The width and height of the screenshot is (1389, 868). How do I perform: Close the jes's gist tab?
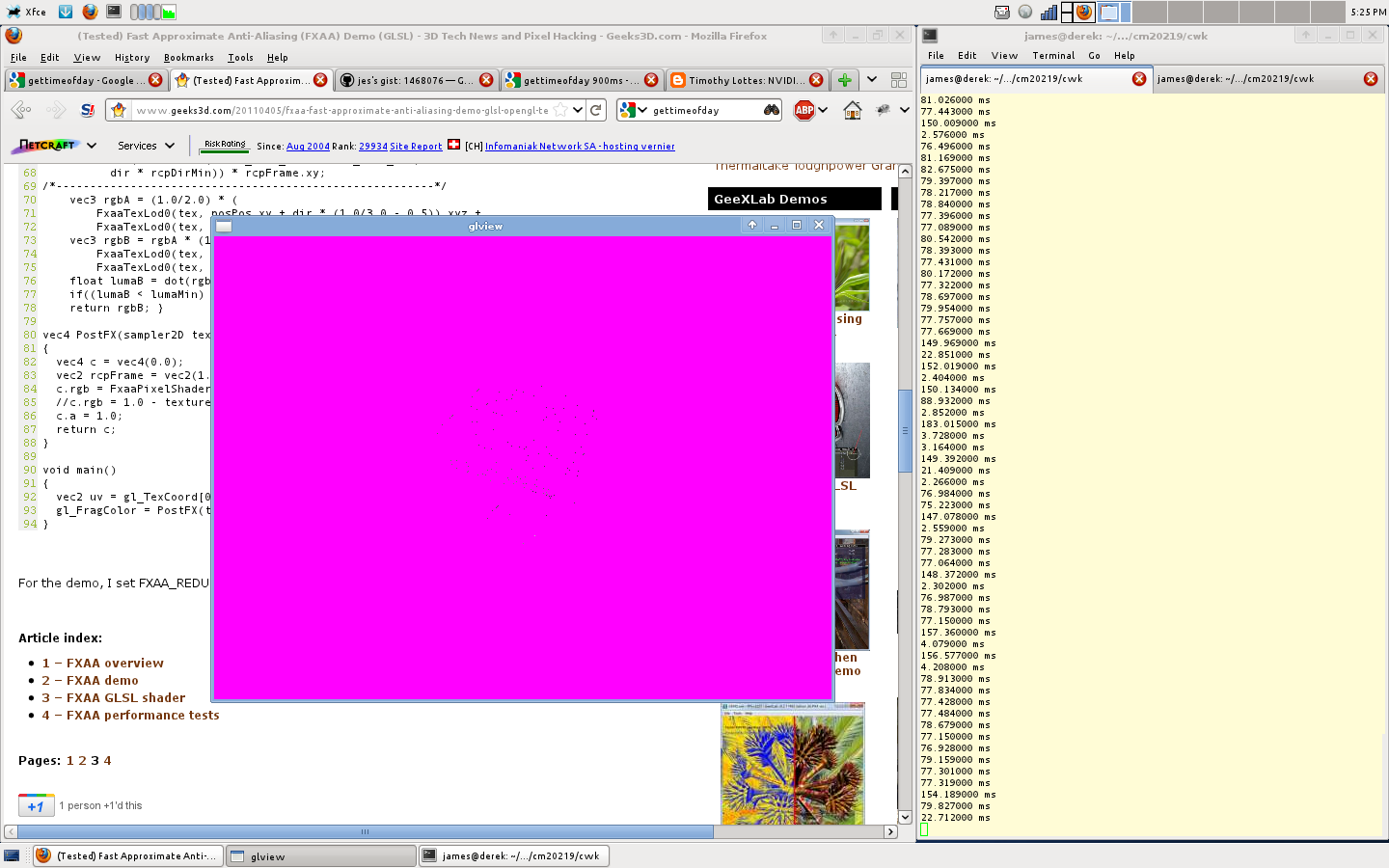(x=486, y=80)
